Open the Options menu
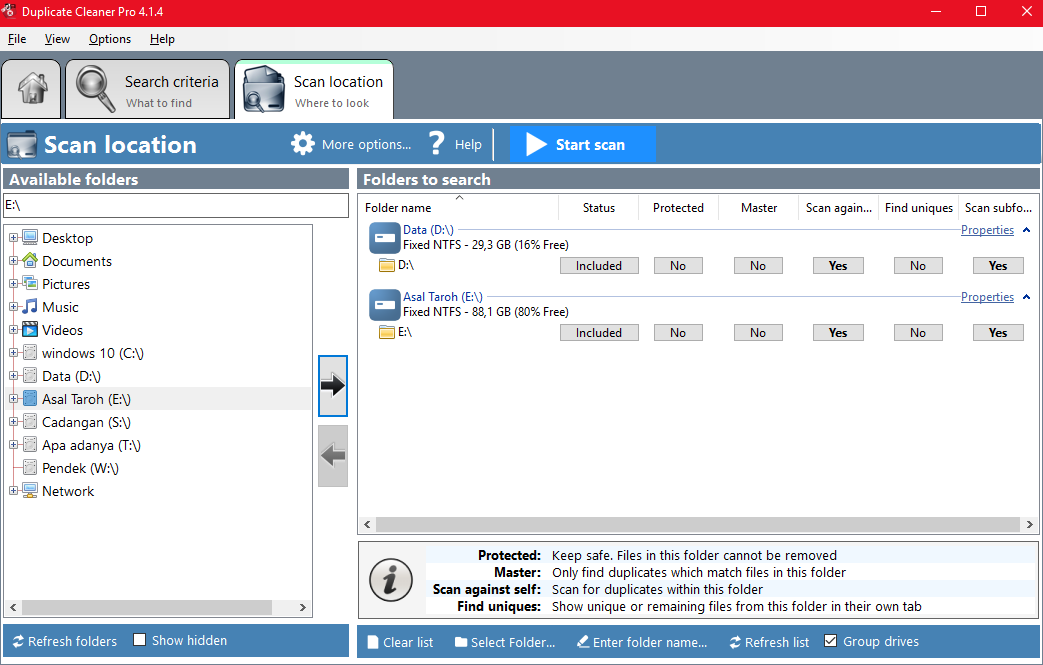This screenshot has height=665, width=1043. [110, 39]
